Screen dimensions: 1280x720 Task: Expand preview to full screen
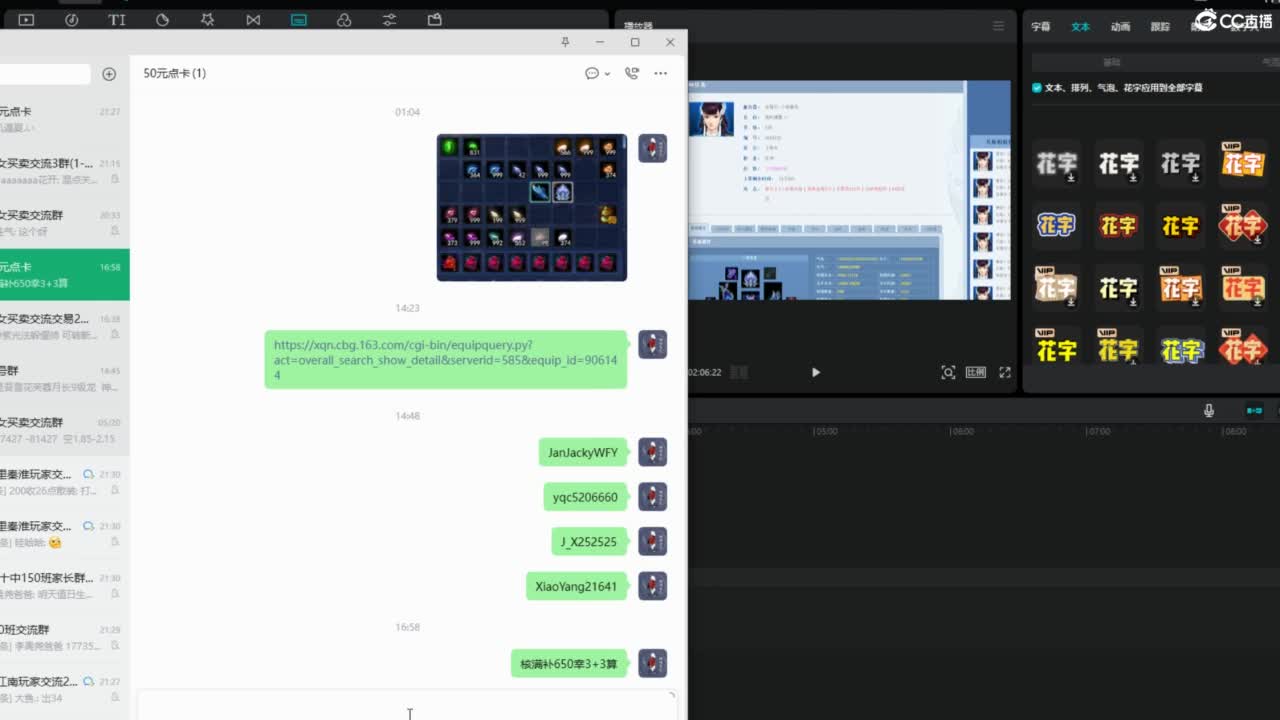[1005, 372]
